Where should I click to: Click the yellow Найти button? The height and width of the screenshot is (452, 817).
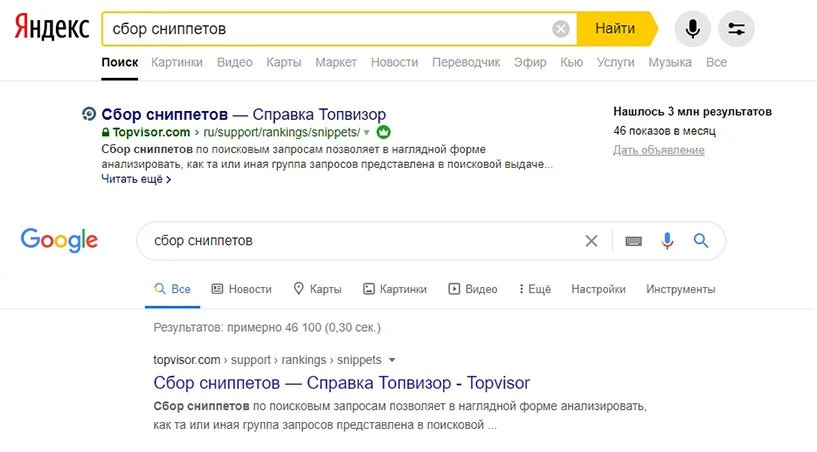616,29
